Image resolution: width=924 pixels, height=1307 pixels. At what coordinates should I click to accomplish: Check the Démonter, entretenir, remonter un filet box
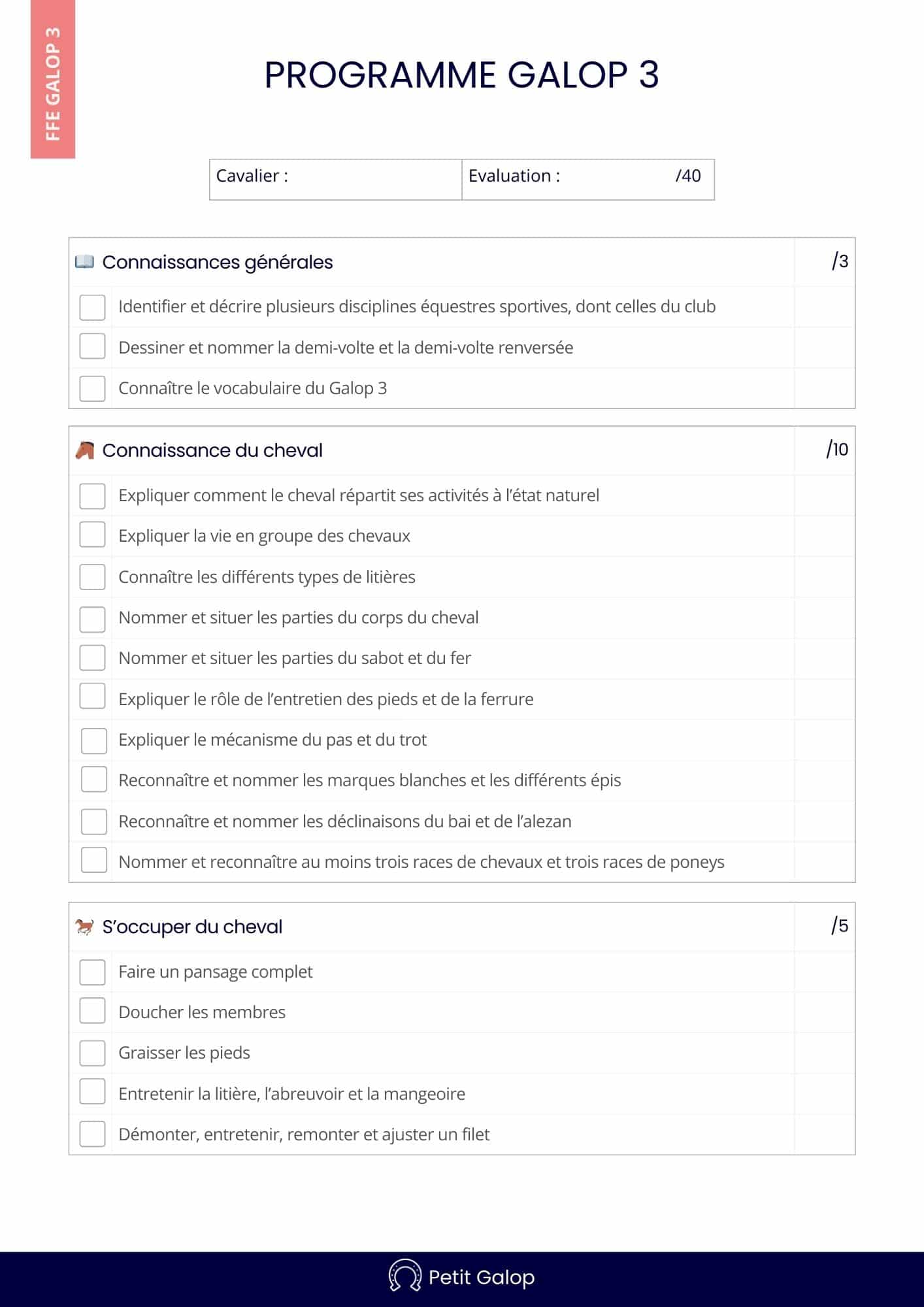point(92,1134)
